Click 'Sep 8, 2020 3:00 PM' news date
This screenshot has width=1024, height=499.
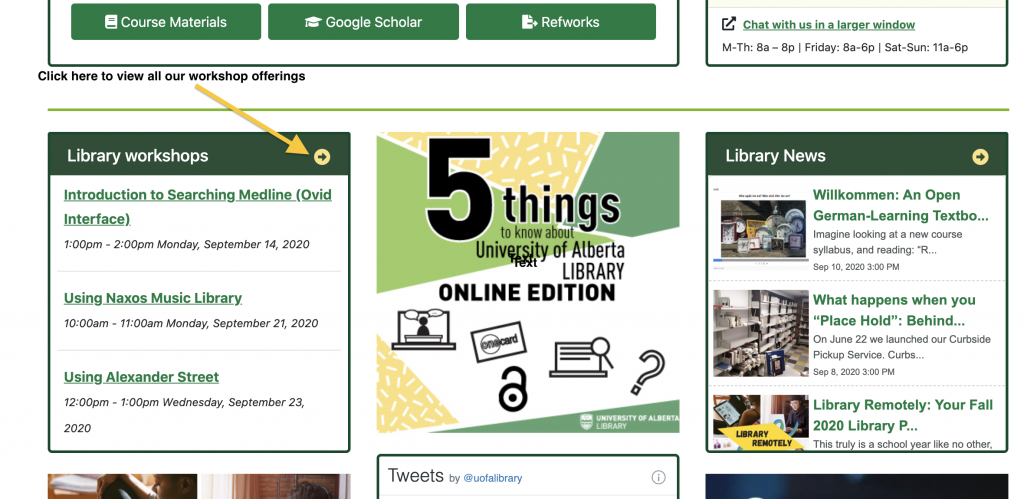coord(854,372)
